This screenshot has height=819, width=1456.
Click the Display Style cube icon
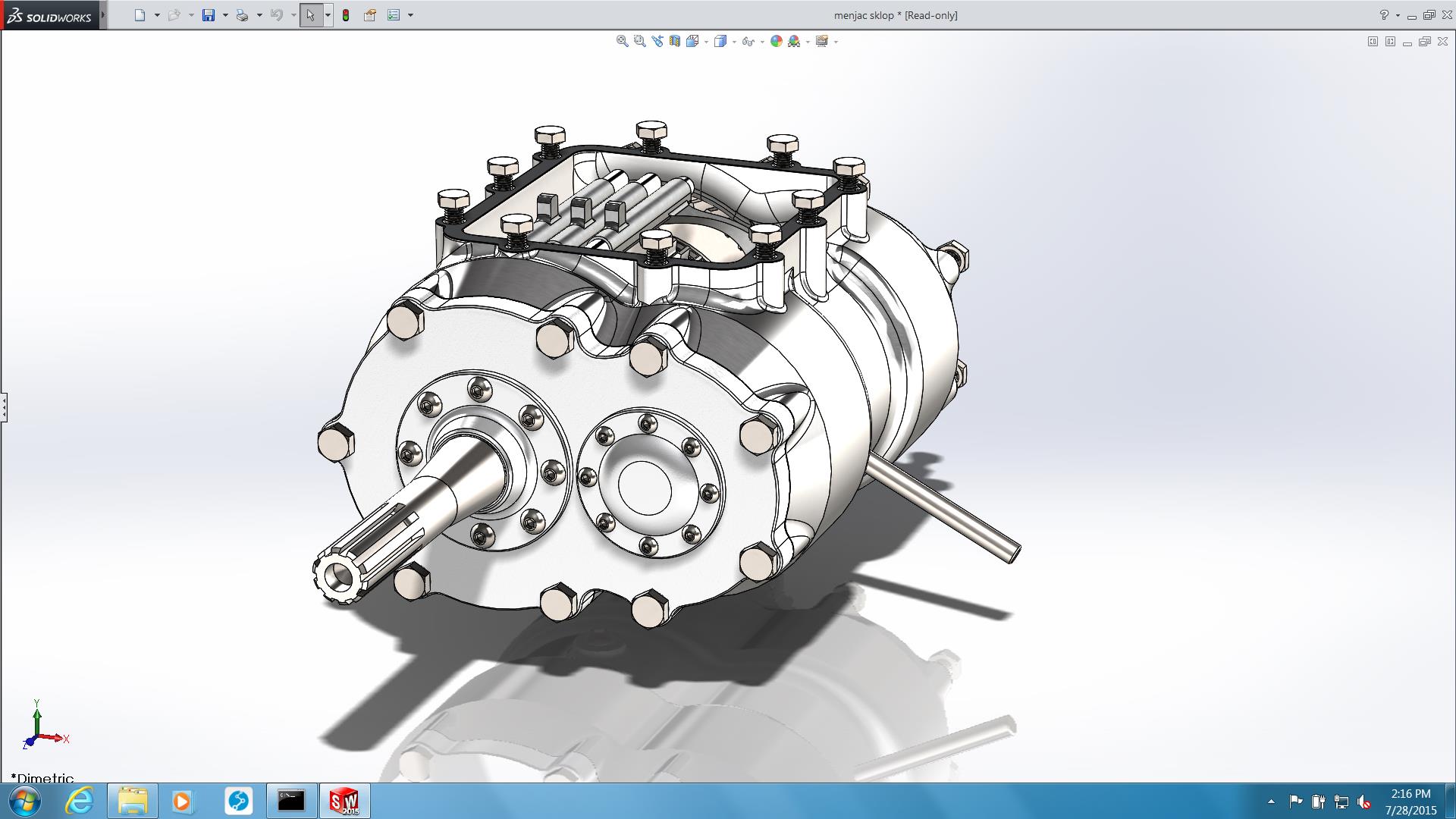pyautogui.click(x=720, y=42)
